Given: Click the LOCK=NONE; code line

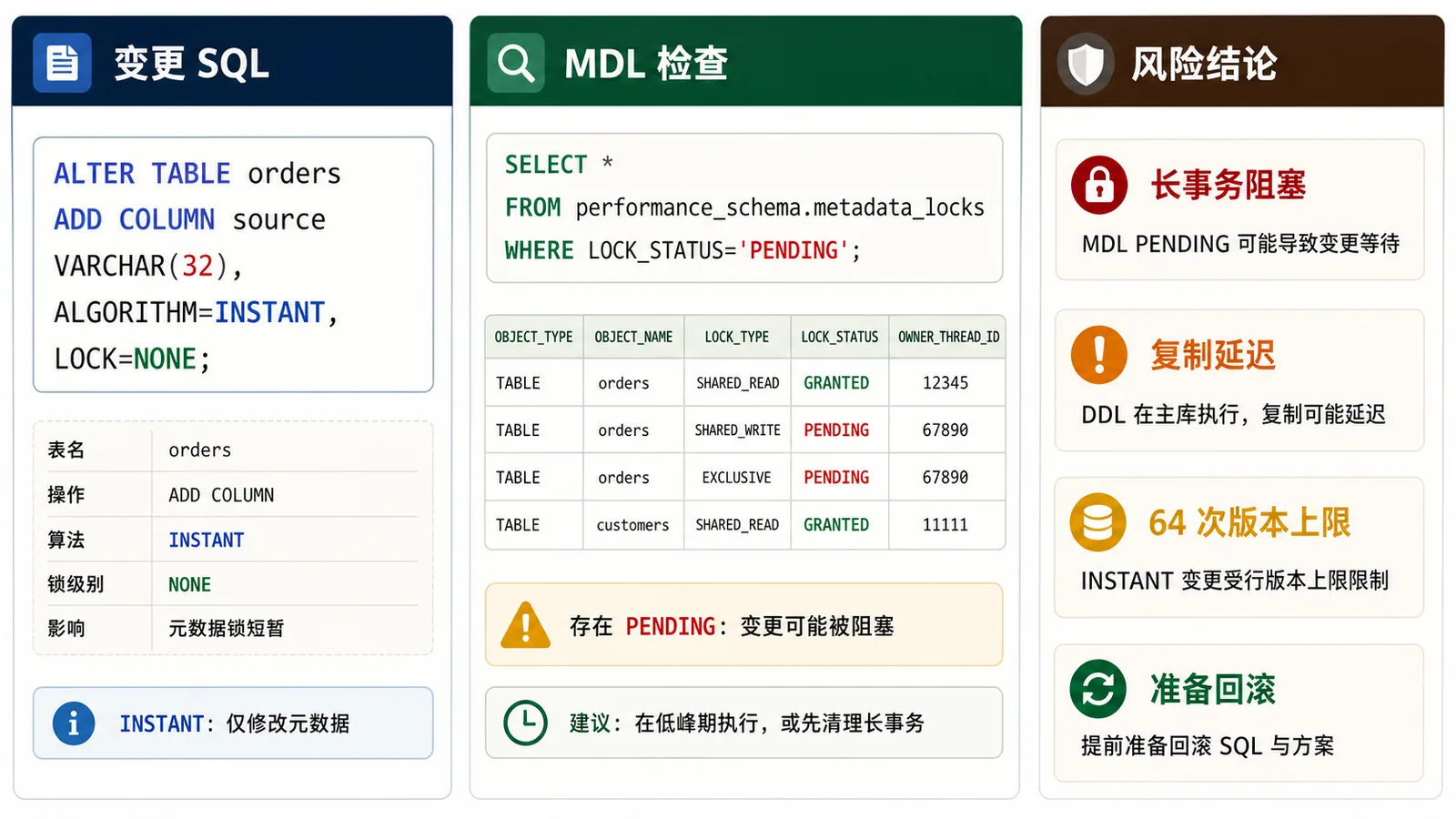Looking at the screenshot, I should [132, 359].
